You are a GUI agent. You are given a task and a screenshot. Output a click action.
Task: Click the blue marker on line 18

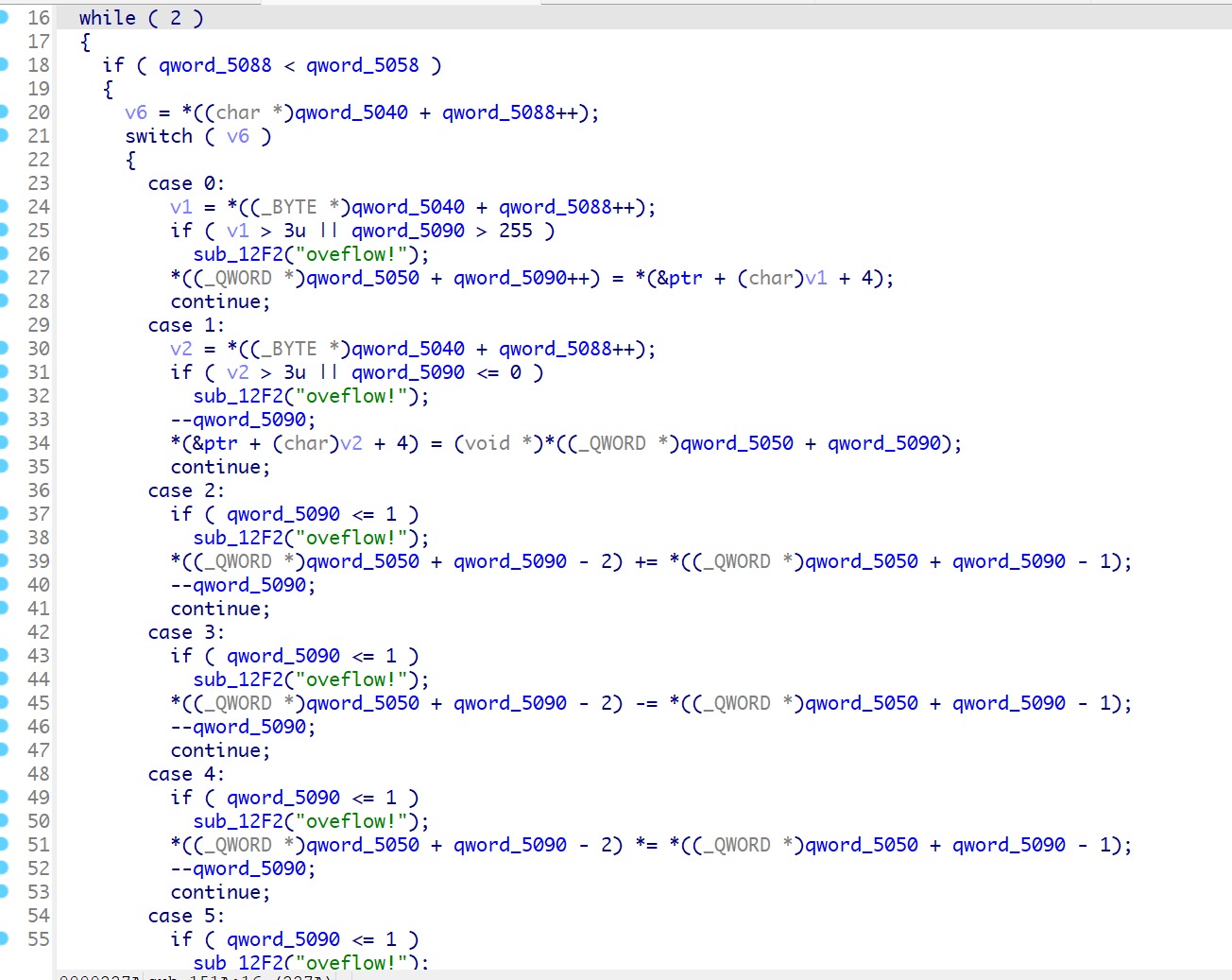(x=3, y=64)
